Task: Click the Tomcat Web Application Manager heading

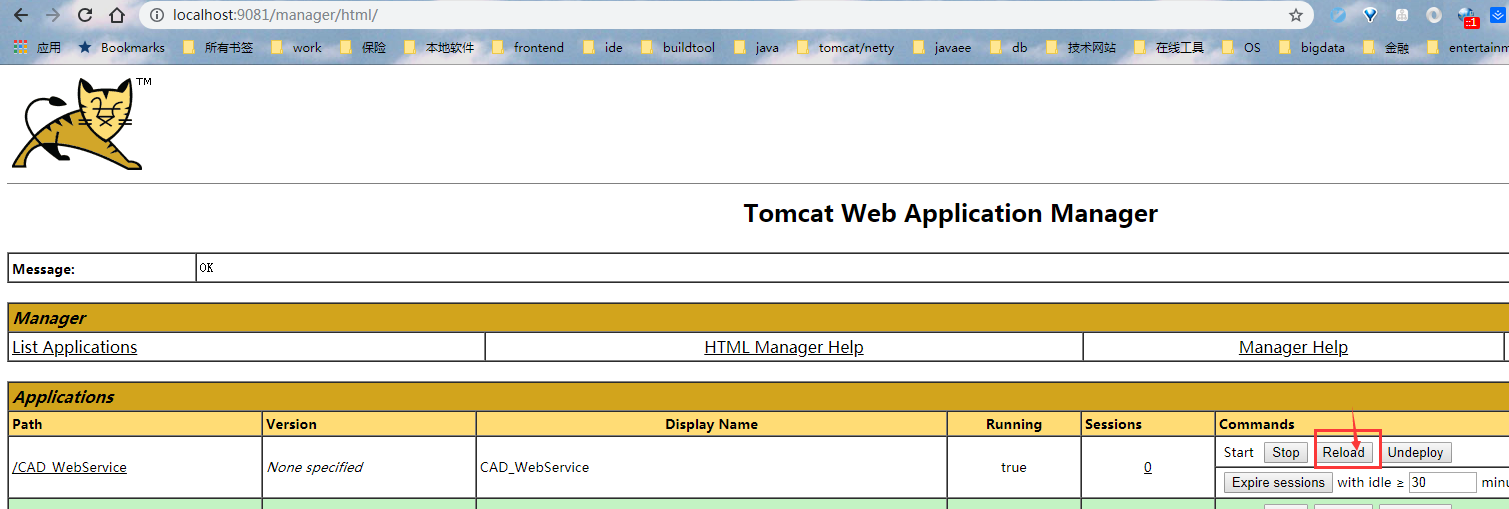Action: (x=950, y=213)
